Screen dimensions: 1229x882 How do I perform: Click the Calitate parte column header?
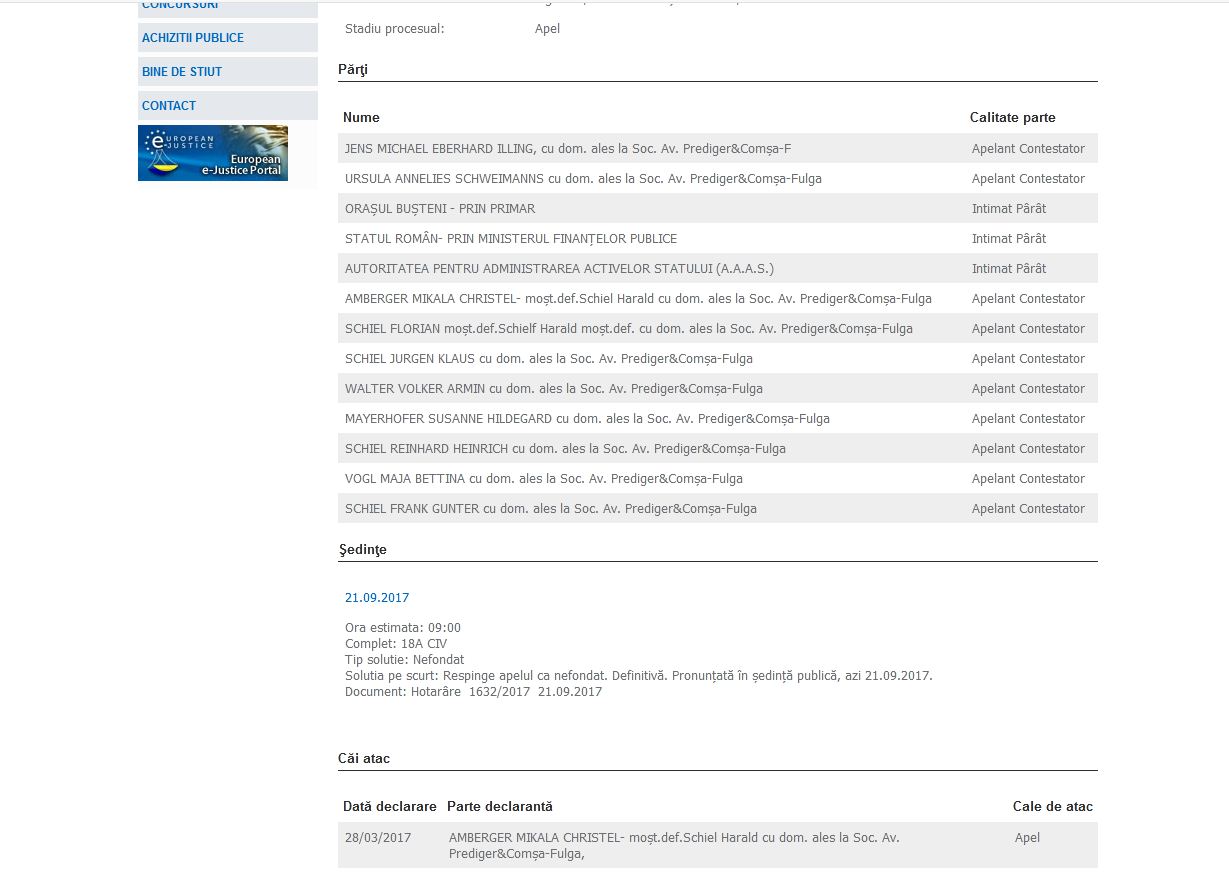point(1012,118)
